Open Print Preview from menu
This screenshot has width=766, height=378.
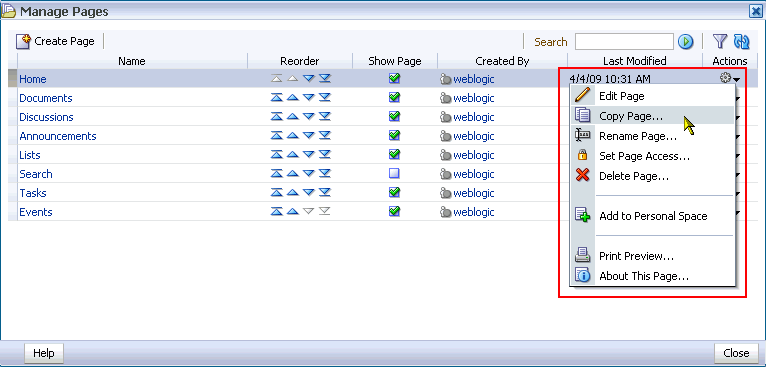tap(652, 256)
